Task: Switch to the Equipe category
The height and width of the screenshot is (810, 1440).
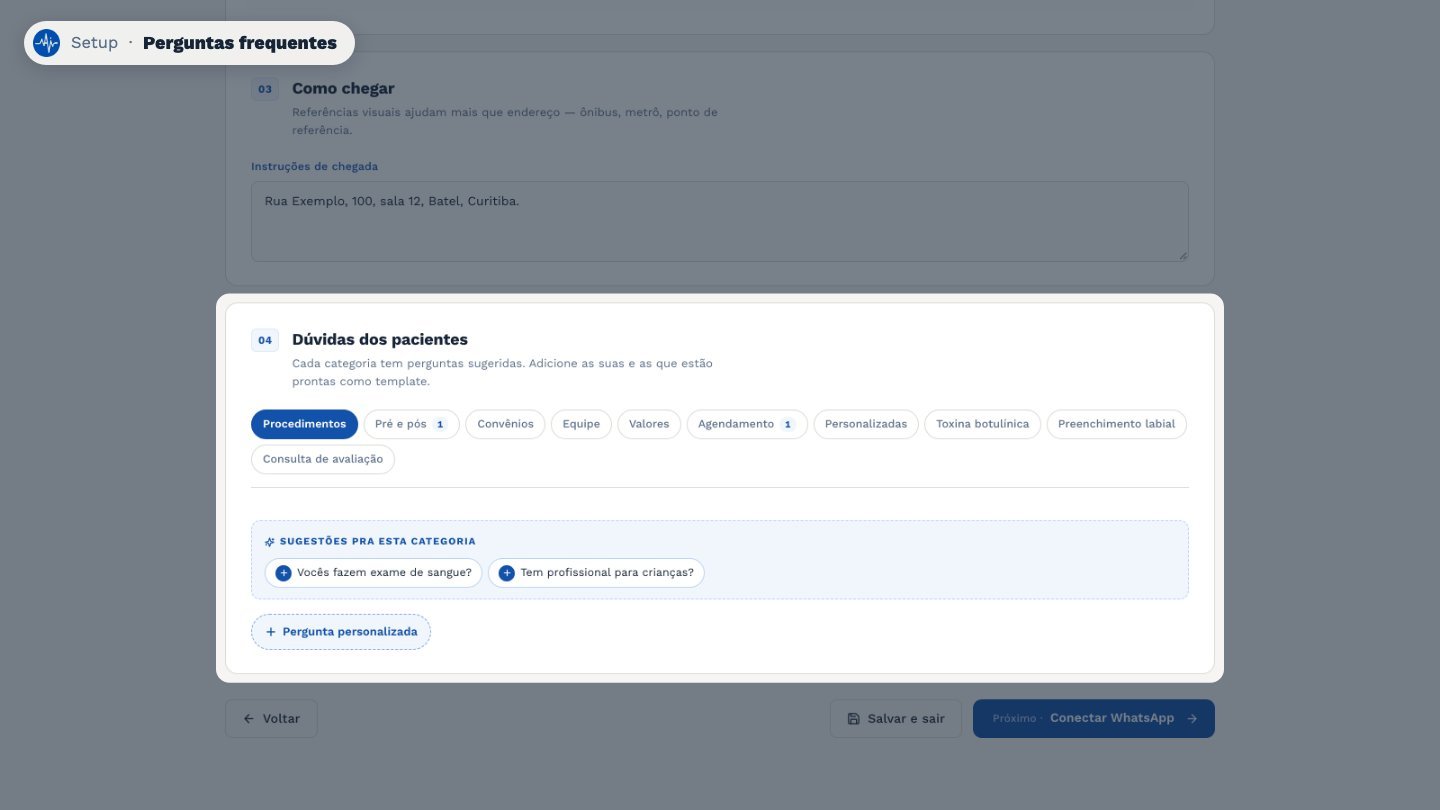Action: point(581,424)
